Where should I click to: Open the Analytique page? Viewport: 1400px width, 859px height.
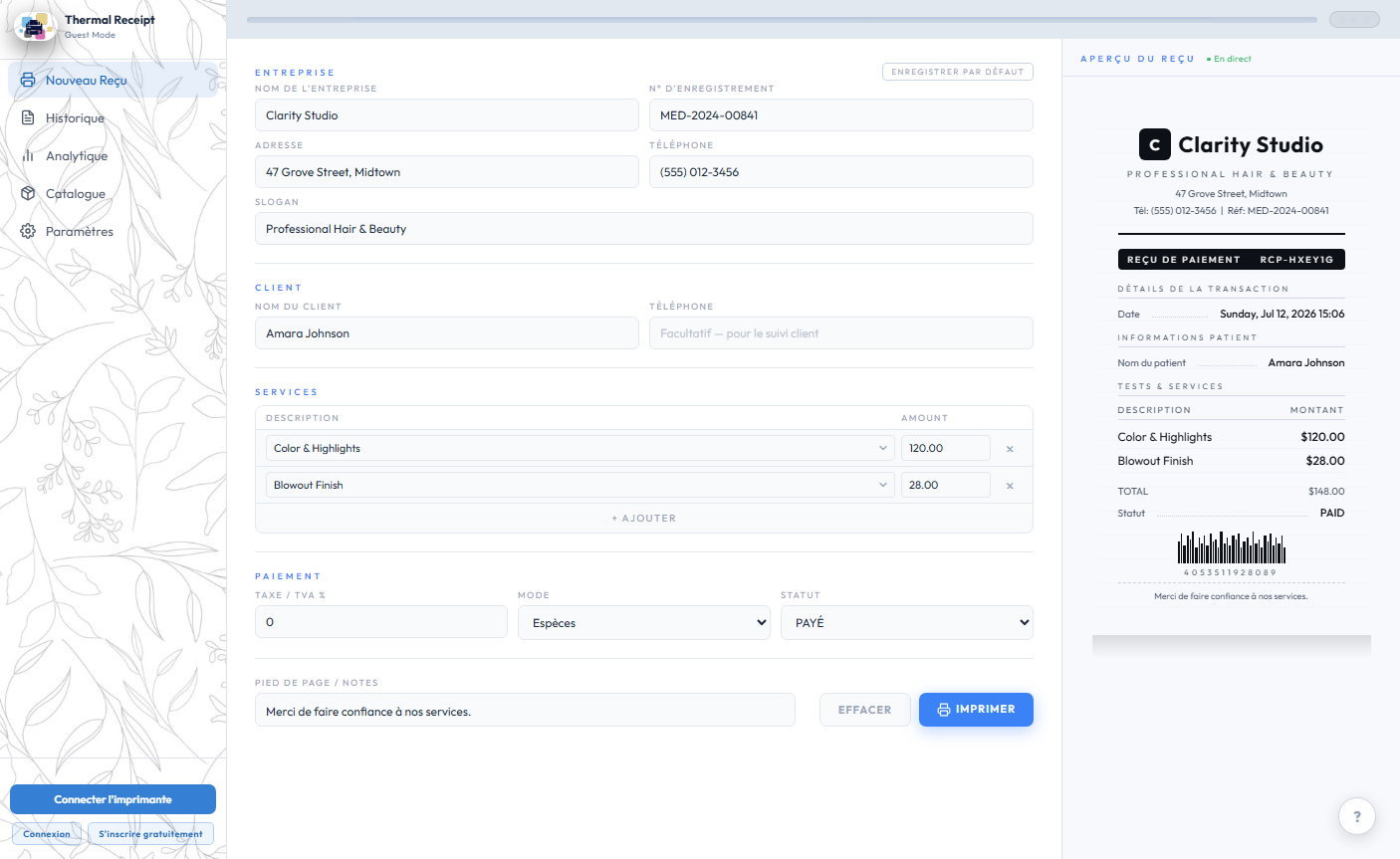(x=113, y=155)
